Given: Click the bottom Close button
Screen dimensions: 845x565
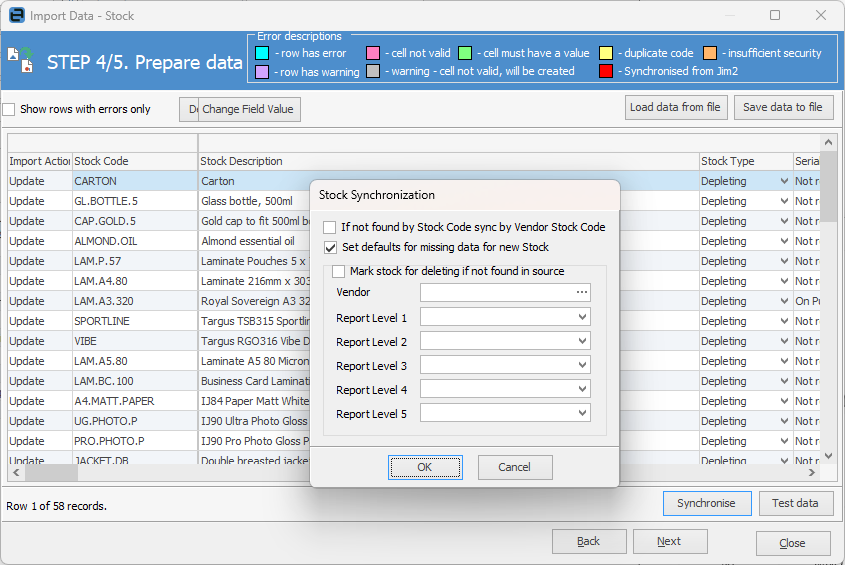Looking at the screenshot, I should coord(793,543).
